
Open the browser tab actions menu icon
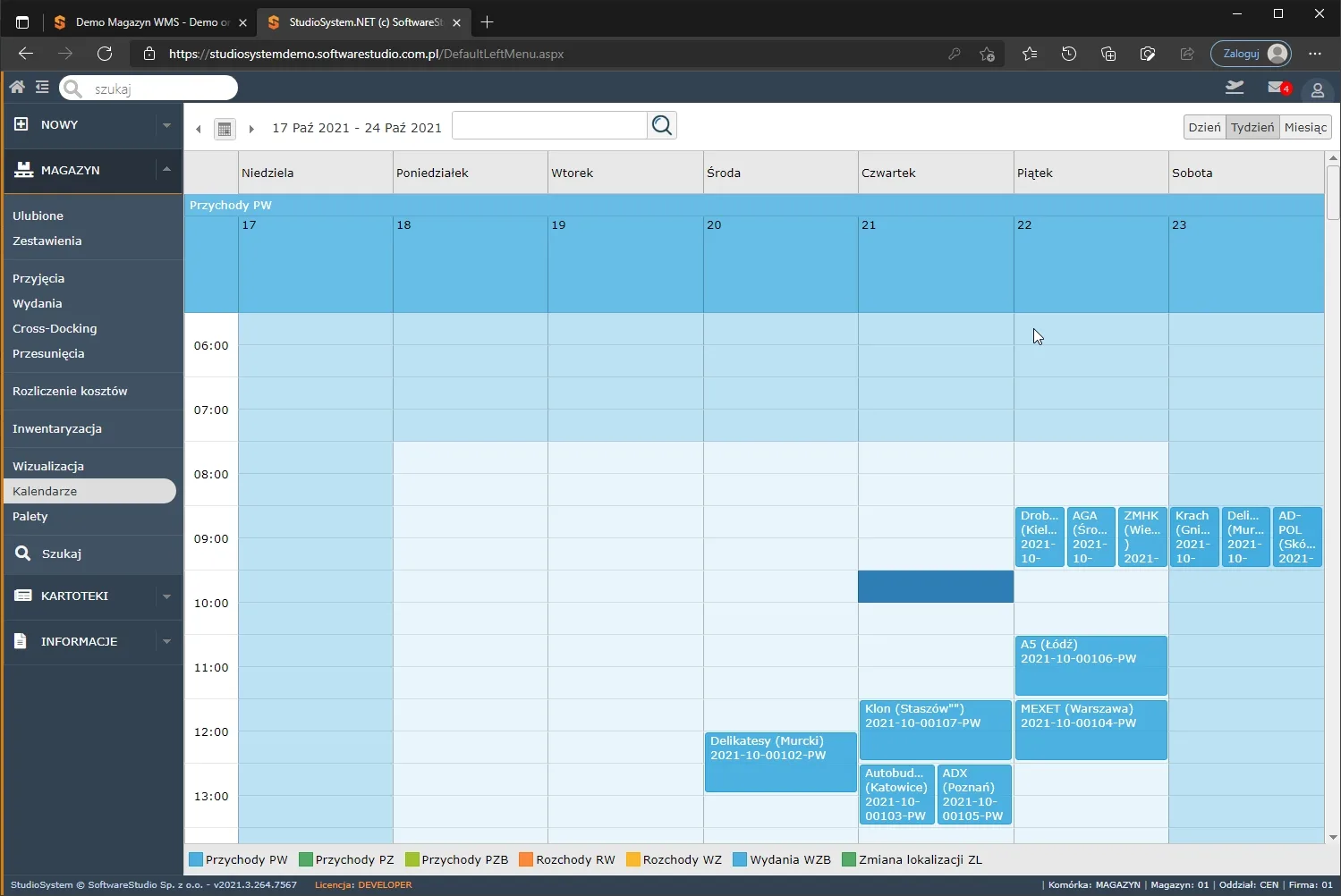point(22,22)
